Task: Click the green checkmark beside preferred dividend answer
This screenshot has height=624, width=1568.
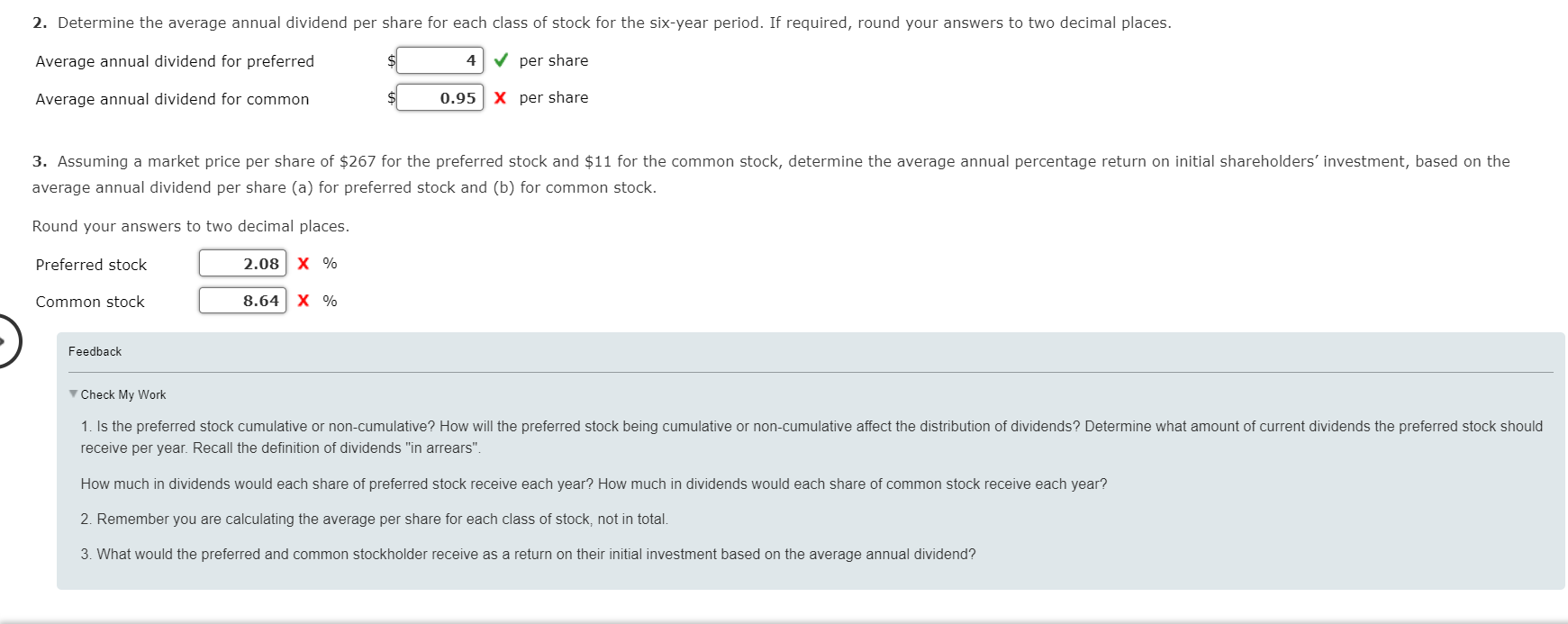Action: point(501,60)
